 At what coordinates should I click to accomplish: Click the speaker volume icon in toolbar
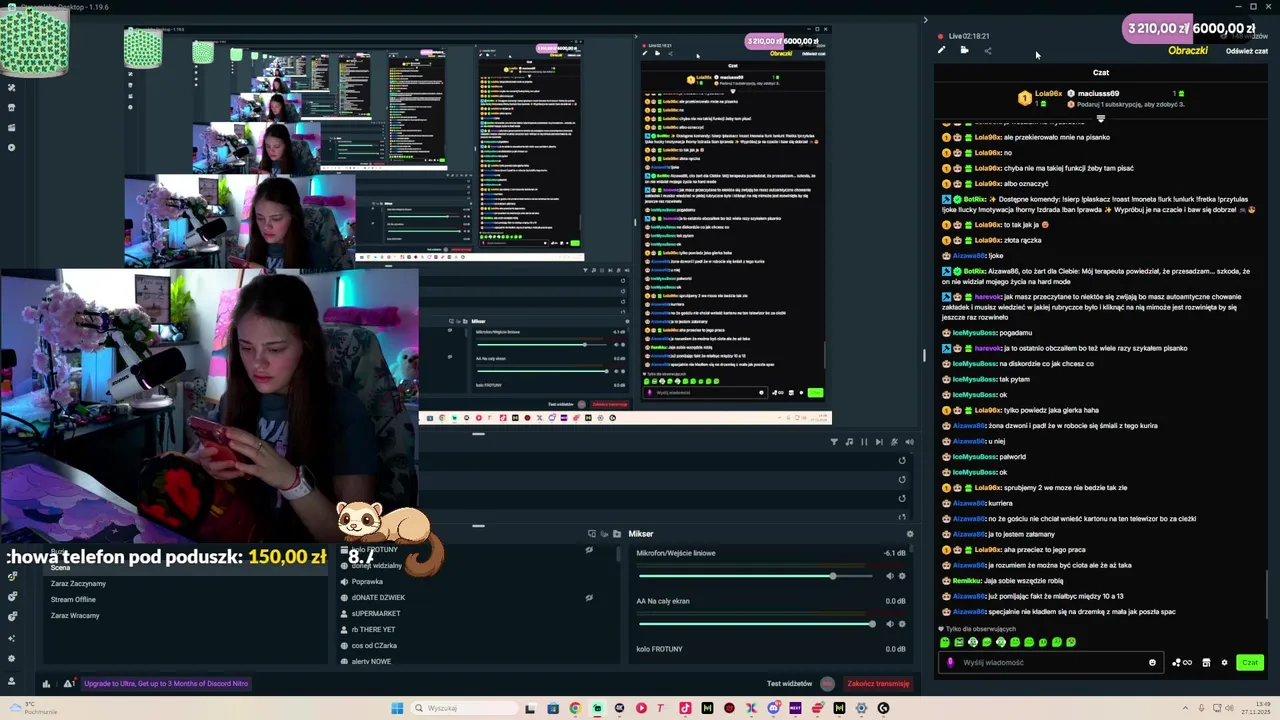click(909, 442)
